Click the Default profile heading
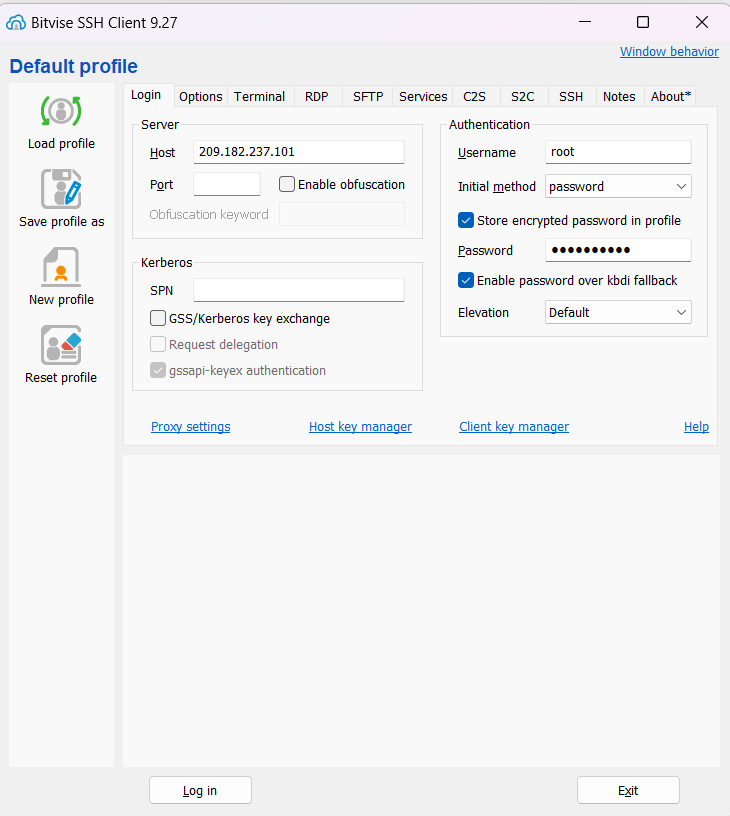Image resolution: width=730 pixels, height=816 pixels. coord(73,66)
